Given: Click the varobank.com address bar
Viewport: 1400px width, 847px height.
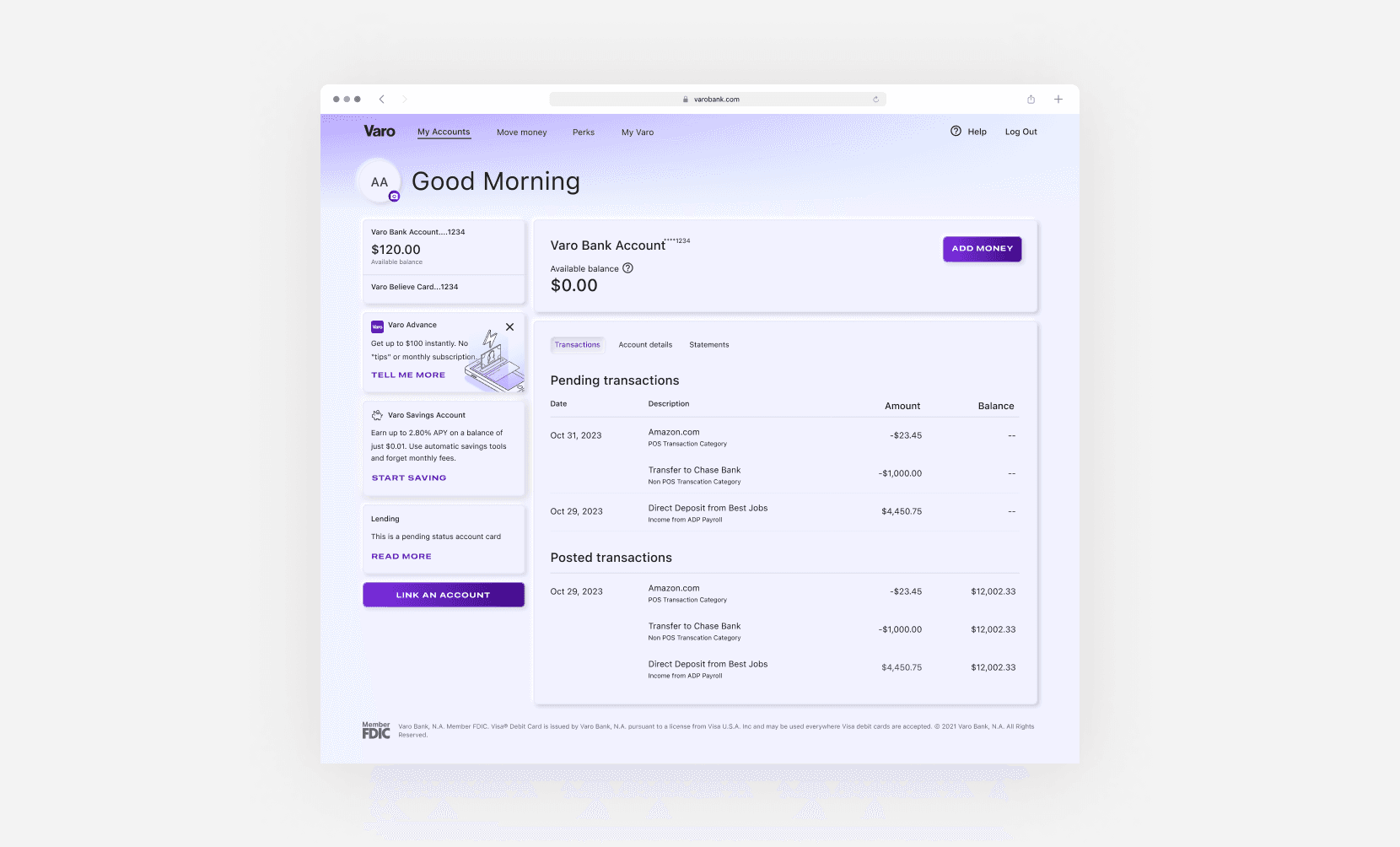Looking at the screenshot, I should tap(718, 100).
